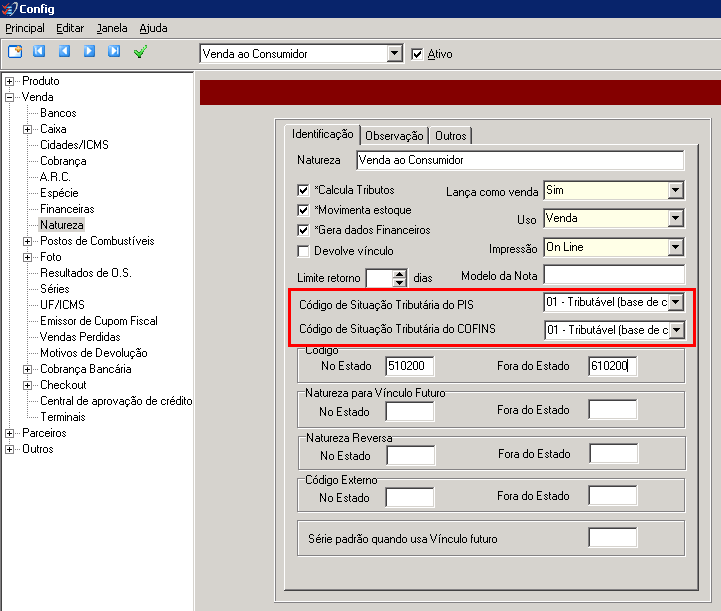Open the Principal menu
721x611 pixels.
[25, 28]
